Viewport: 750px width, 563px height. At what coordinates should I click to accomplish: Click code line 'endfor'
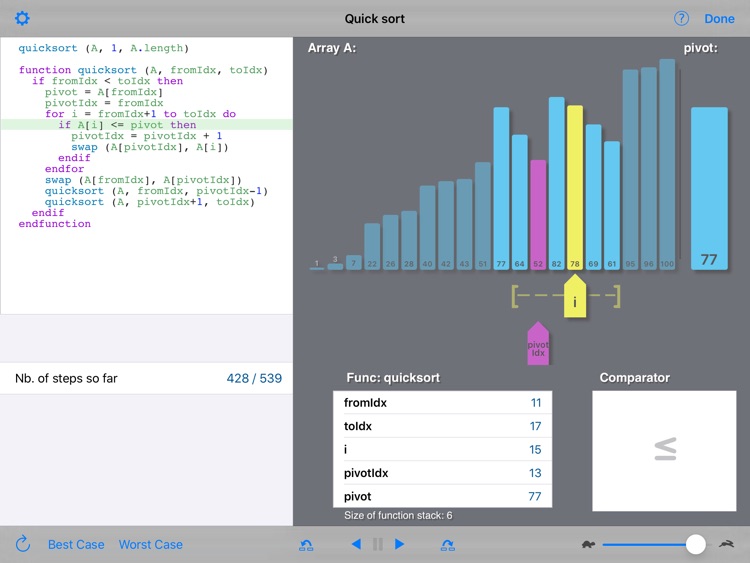65,169
